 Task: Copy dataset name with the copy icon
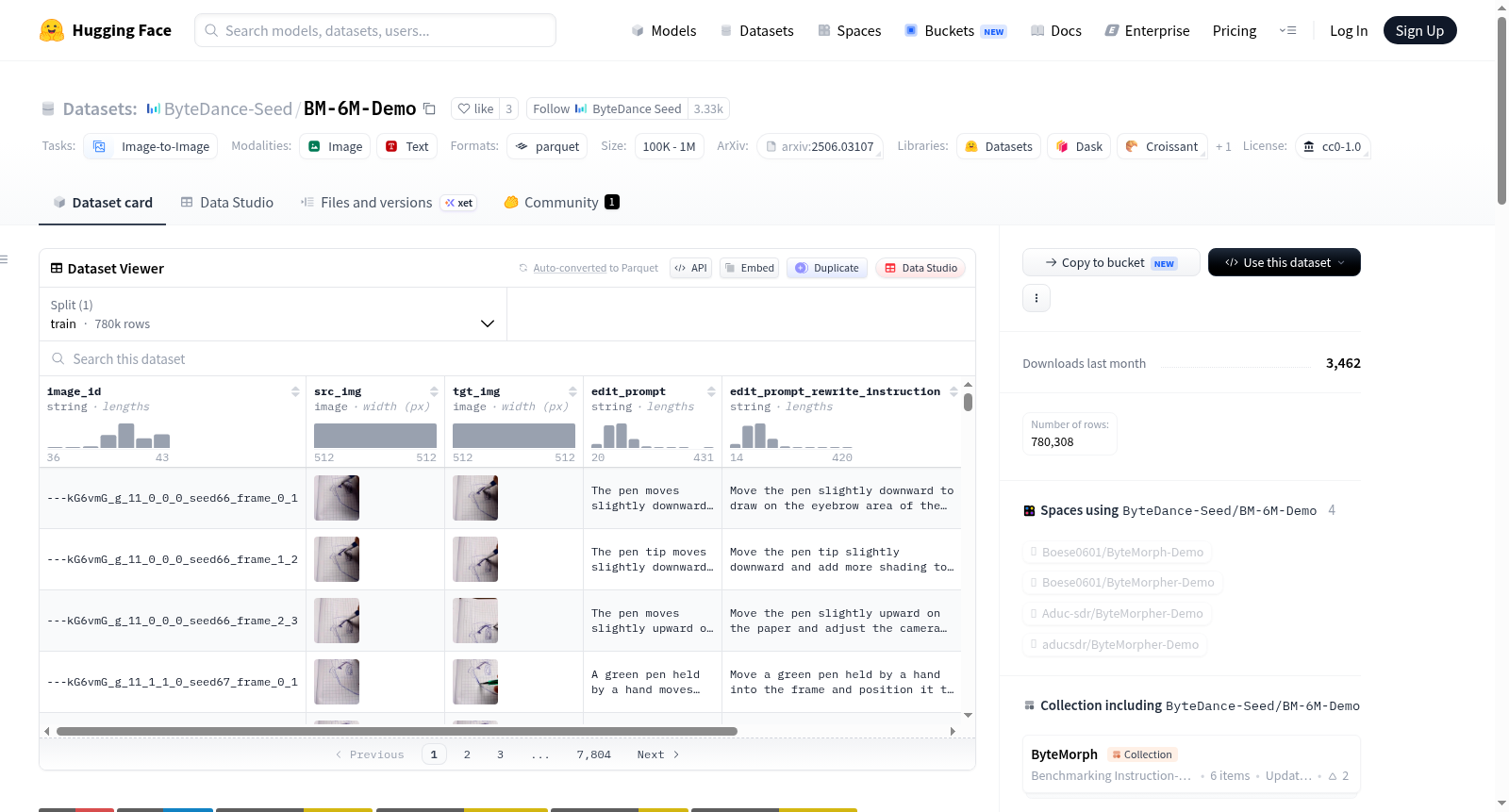[x=429, y=108]
